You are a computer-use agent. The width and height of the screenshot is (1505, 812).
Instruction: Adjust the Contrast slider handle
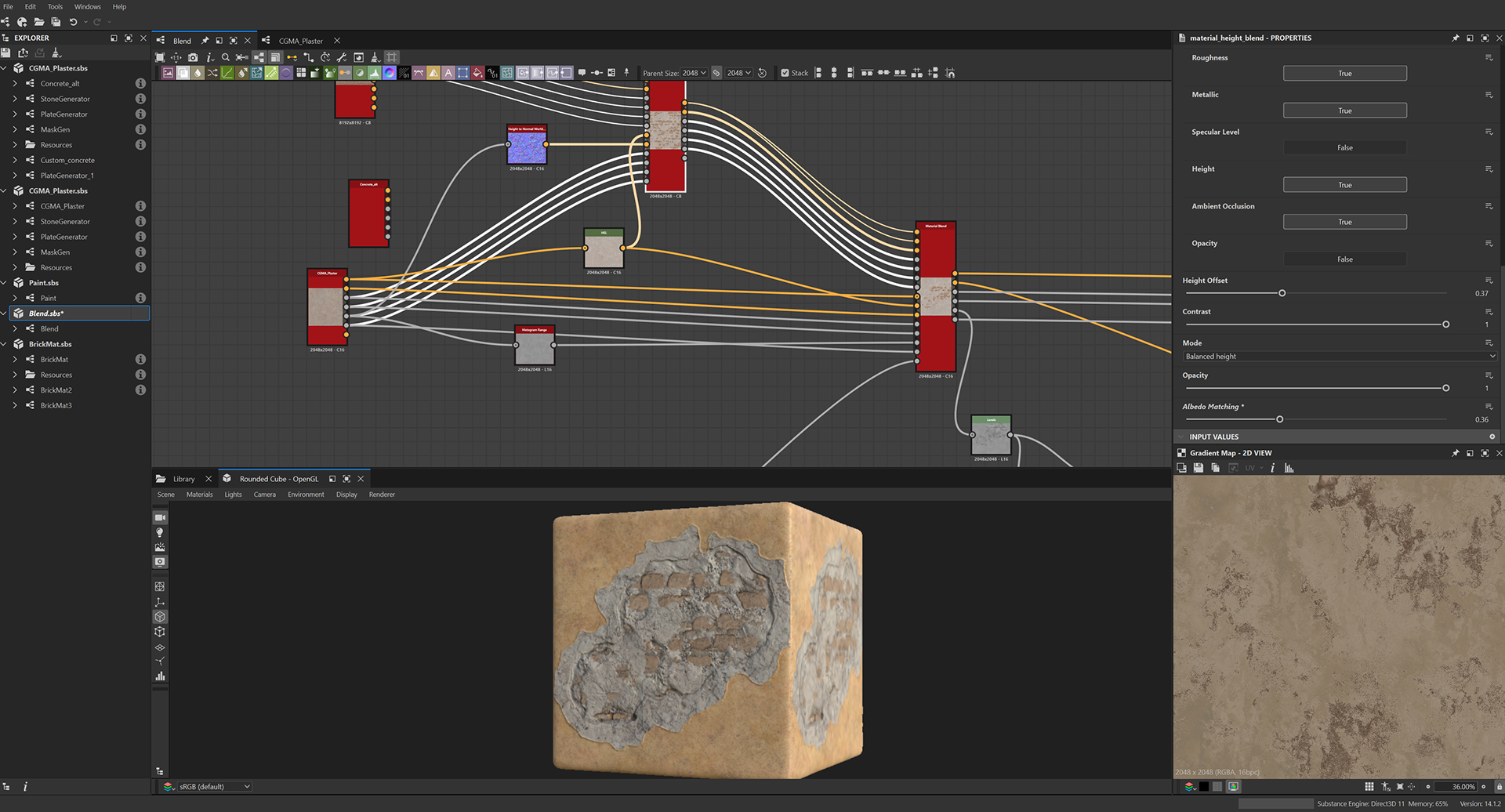tap(1445, 324)
